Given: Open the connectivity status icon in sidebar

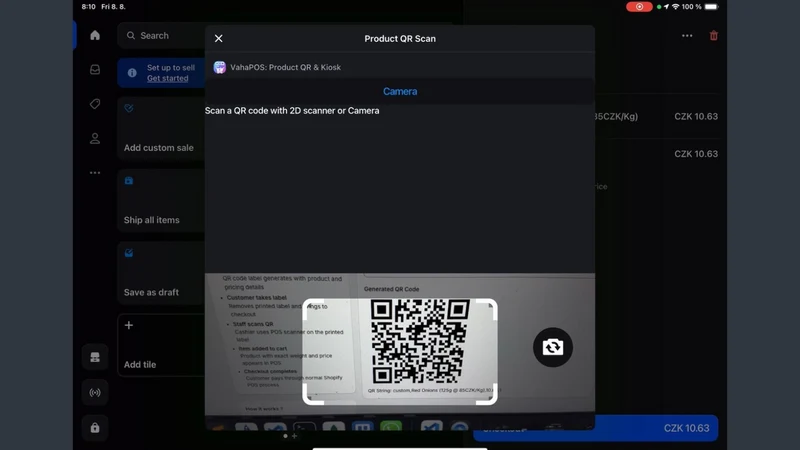Looking at the screenshot, I should (x=95, y=392).
